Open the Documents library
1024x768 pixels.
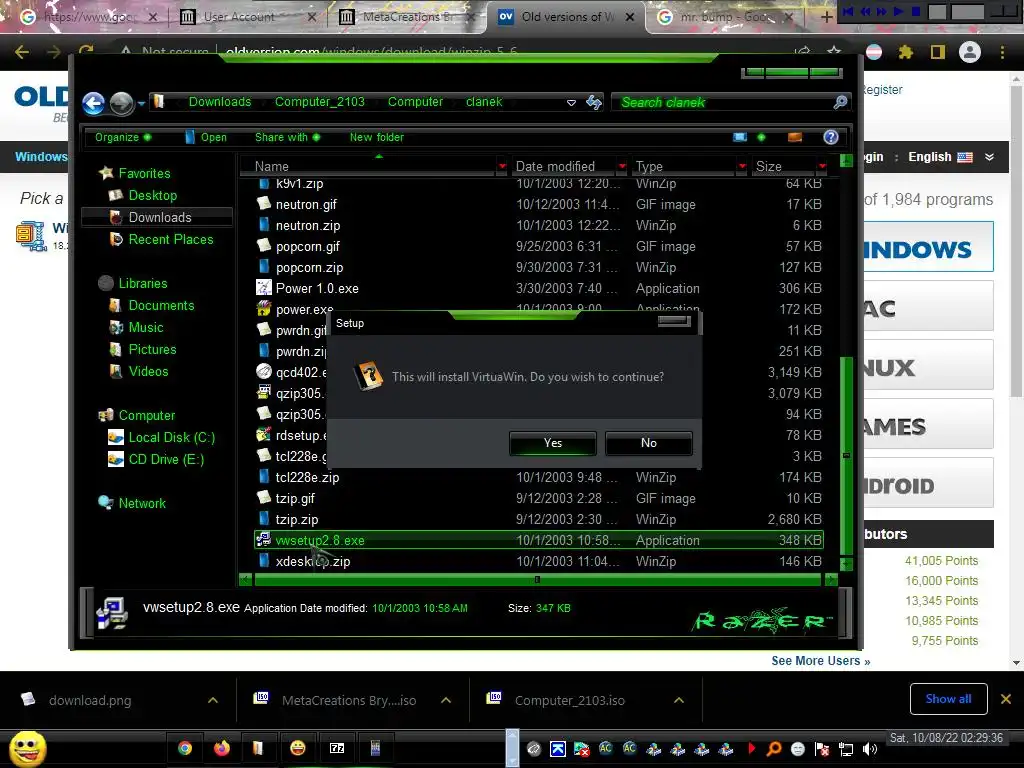(161, 306)
